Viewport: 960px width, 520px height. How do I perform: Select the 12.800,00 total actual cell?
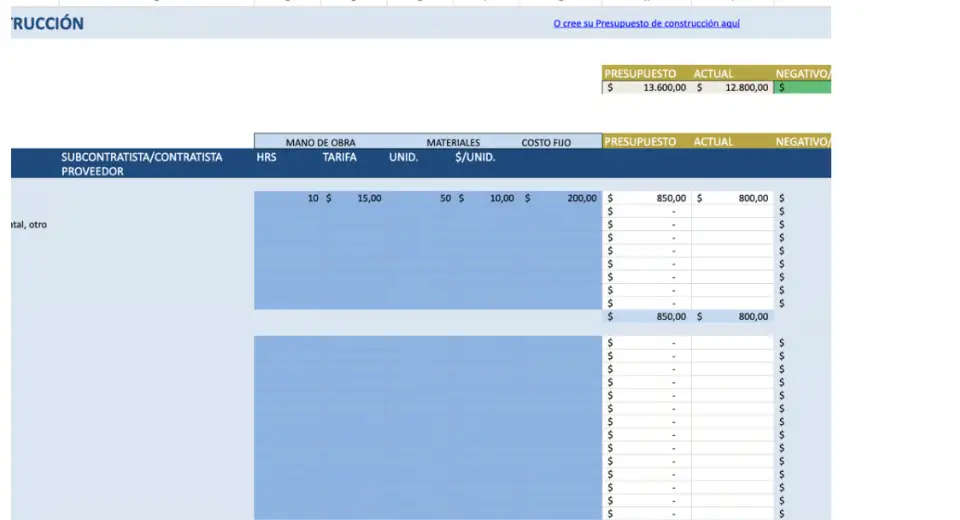pyautogui.click(x=732, y=88)
